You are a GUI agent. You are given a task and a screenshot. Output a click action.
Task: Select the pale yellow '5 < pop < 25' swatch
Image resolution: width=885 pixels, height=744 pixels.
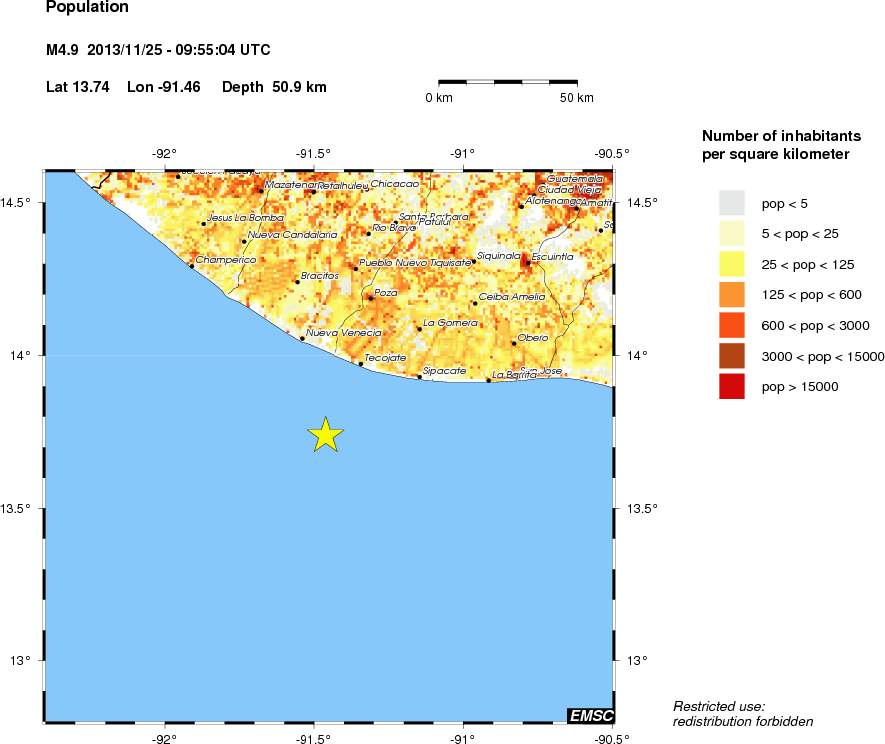click(731, 234)
